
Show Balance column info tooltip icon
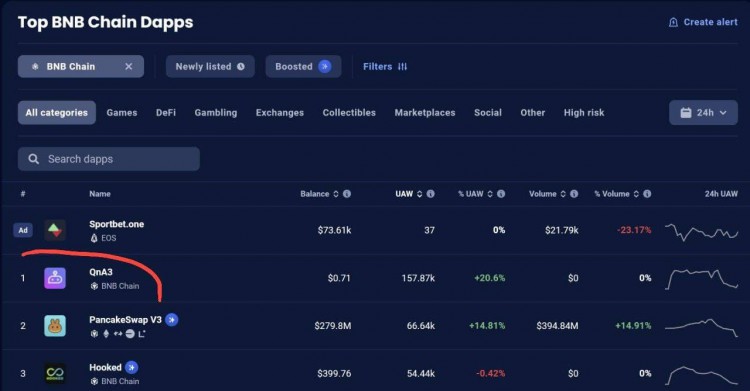[x=347, y=194]
